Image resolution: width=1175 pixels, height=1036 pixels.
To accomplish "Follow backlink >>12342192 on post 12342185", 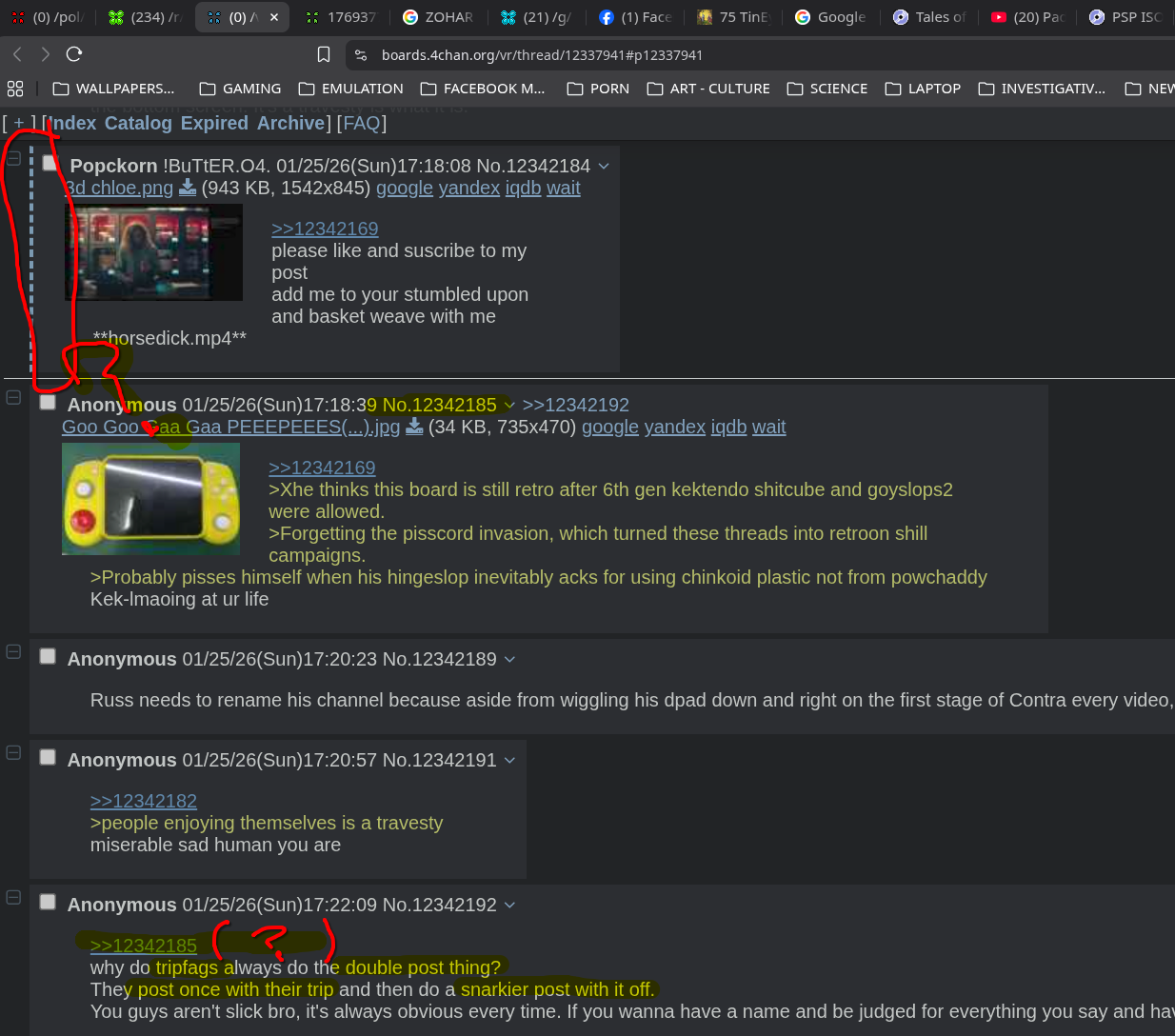I will coord(575,405).
